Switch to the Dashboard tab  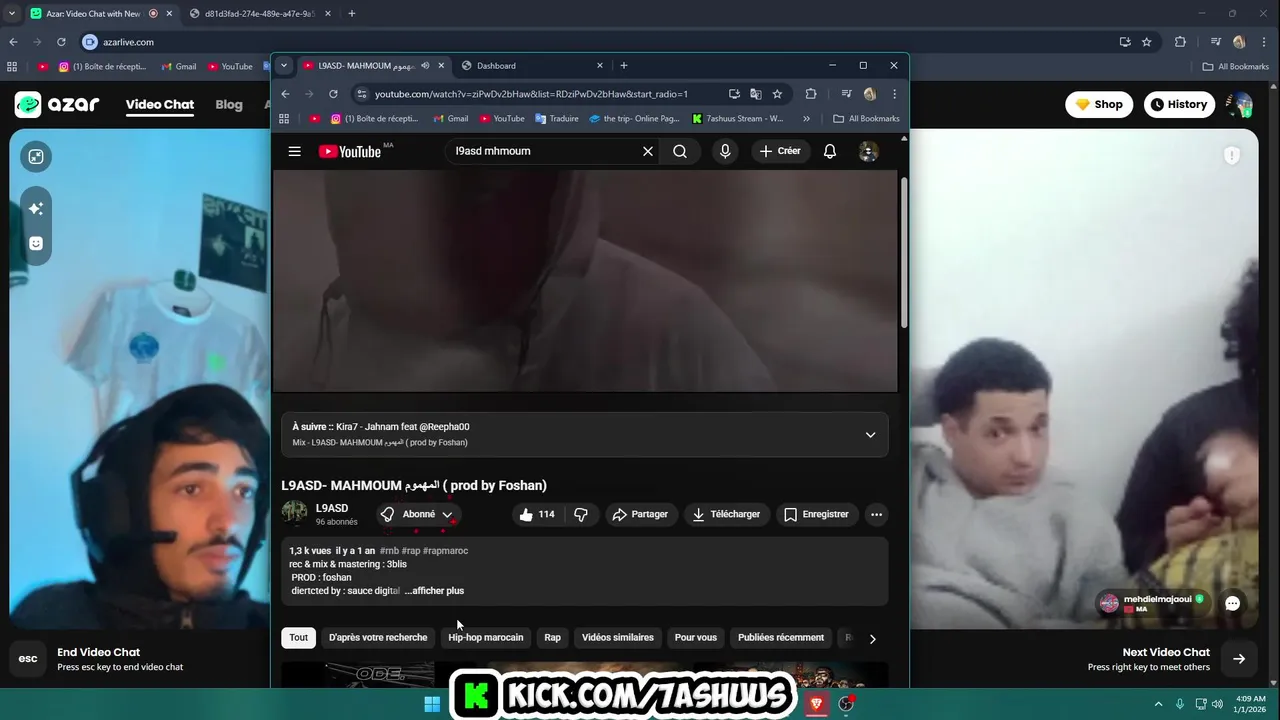(533, 65)
